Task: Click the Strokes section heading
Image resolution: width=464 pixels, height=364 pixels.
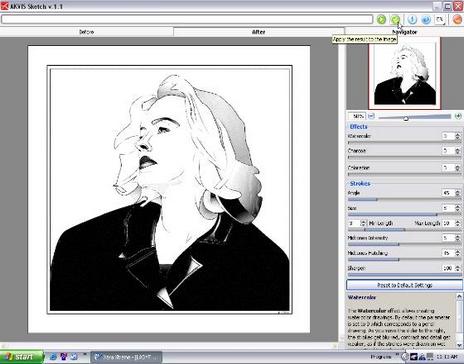Action: click(x=360, y=184)
